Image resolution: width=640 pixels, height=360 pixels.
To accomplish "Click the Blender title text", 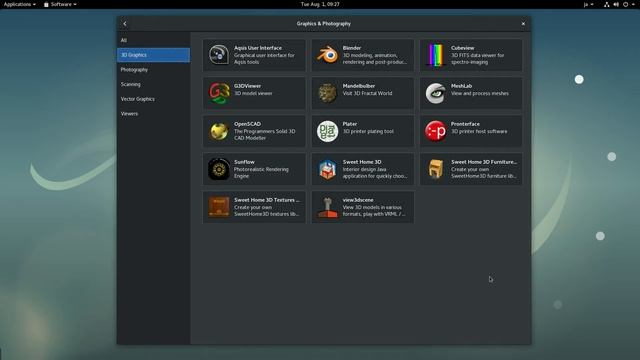I will 351,48.
